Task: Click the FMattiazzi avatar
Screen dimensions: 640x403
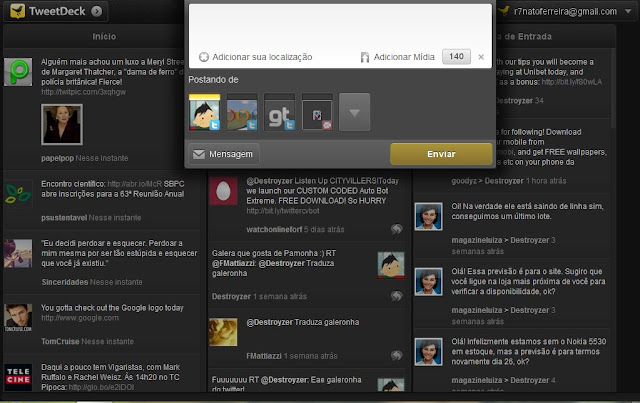Action: [x=223, y=332]
